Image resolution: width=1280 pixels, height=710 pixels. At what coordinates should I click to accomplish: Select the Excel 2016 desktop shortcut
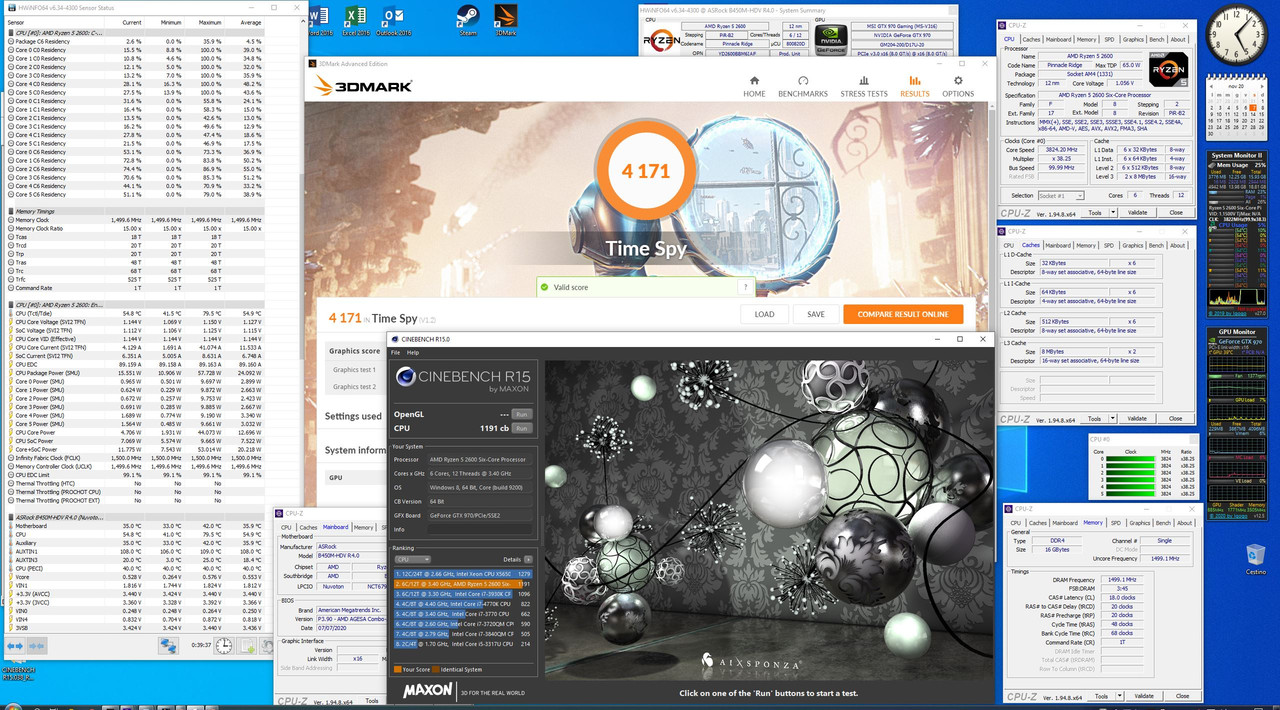(x=356, y=21)
